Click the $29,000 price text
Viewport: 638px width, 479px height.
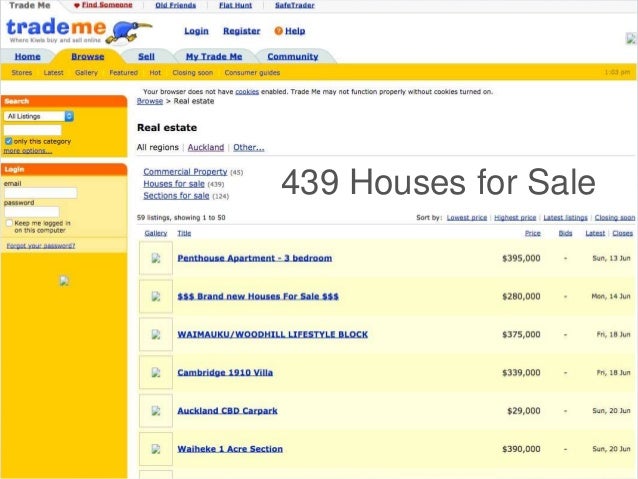524,411
